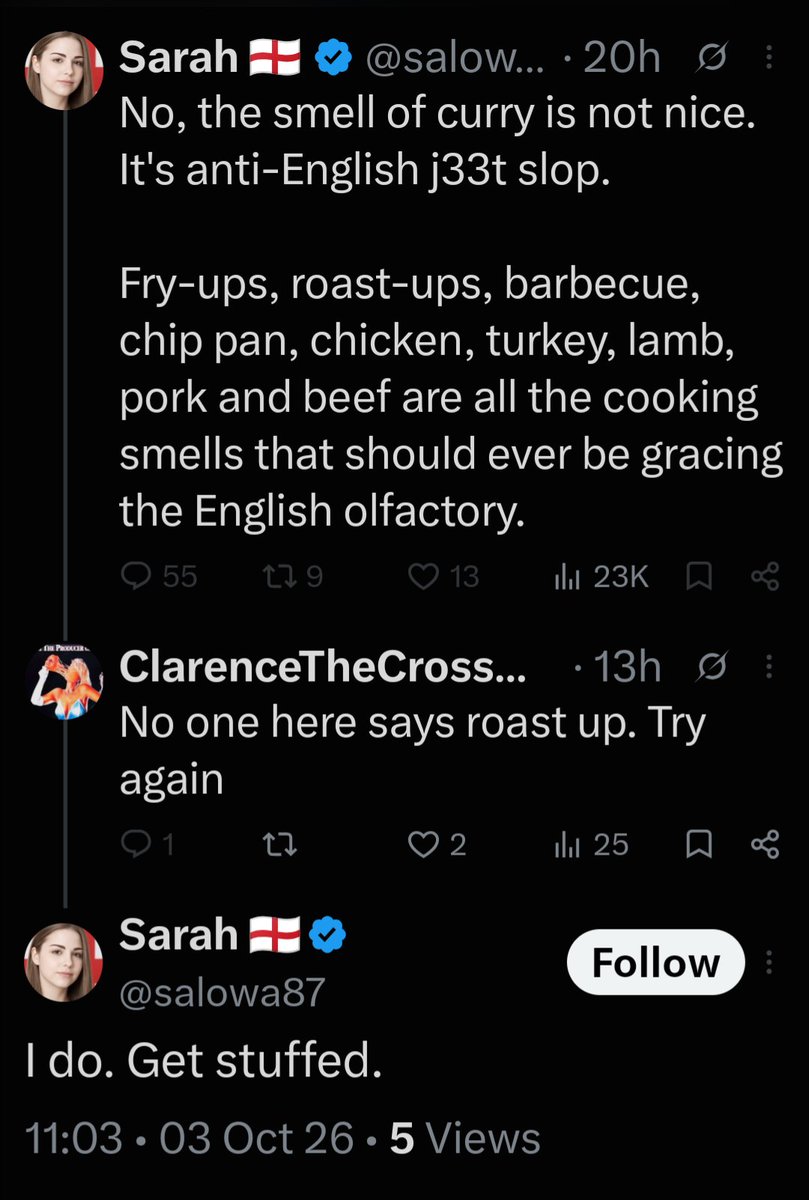Share Sarah's original tweet
809x1200 pixels.
(764, 576)
